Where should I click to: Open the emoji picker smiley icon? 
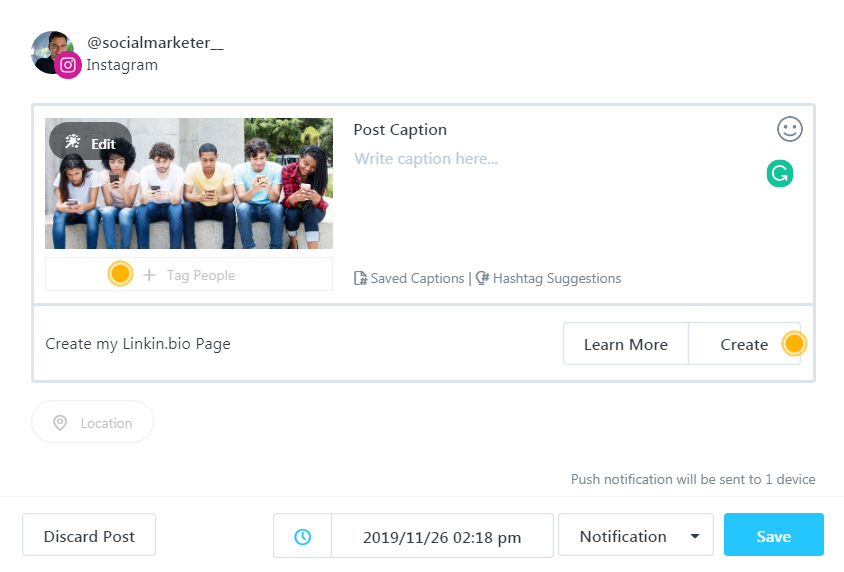coord(790,129)
